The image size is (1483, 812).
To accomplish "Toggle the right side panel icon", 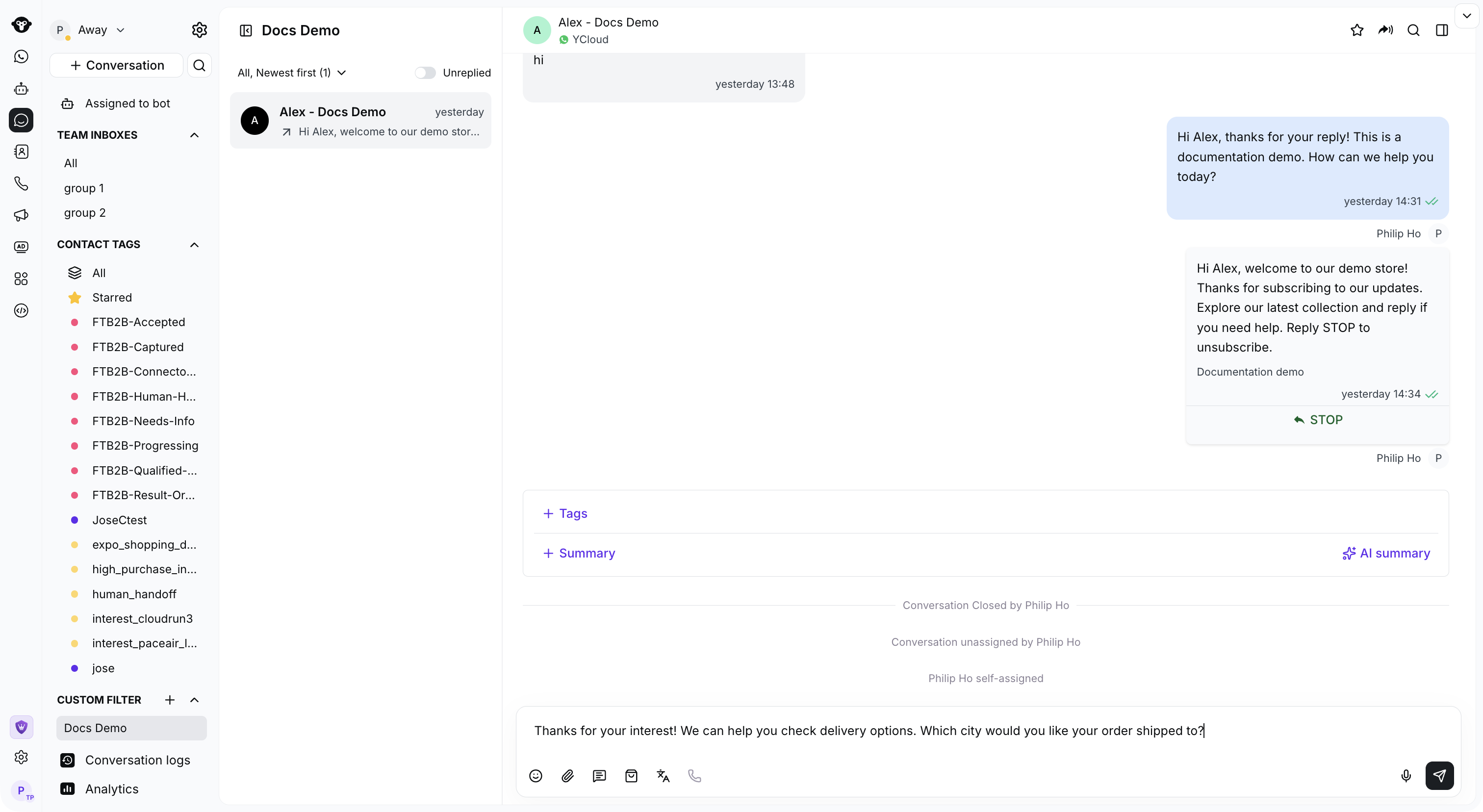I will pos(1441,30).
